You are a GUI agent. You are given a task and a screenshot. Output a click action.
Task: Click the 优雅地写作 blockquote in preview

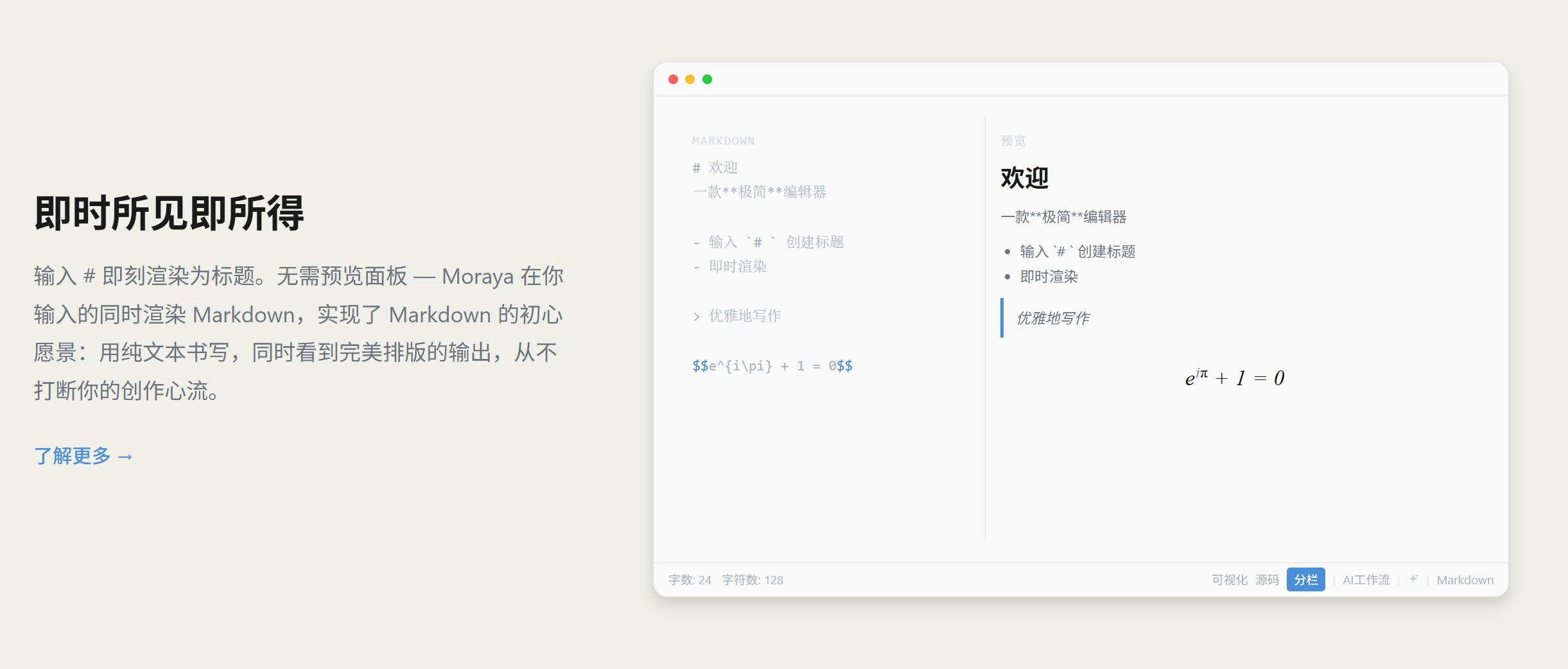[1053, 318]
